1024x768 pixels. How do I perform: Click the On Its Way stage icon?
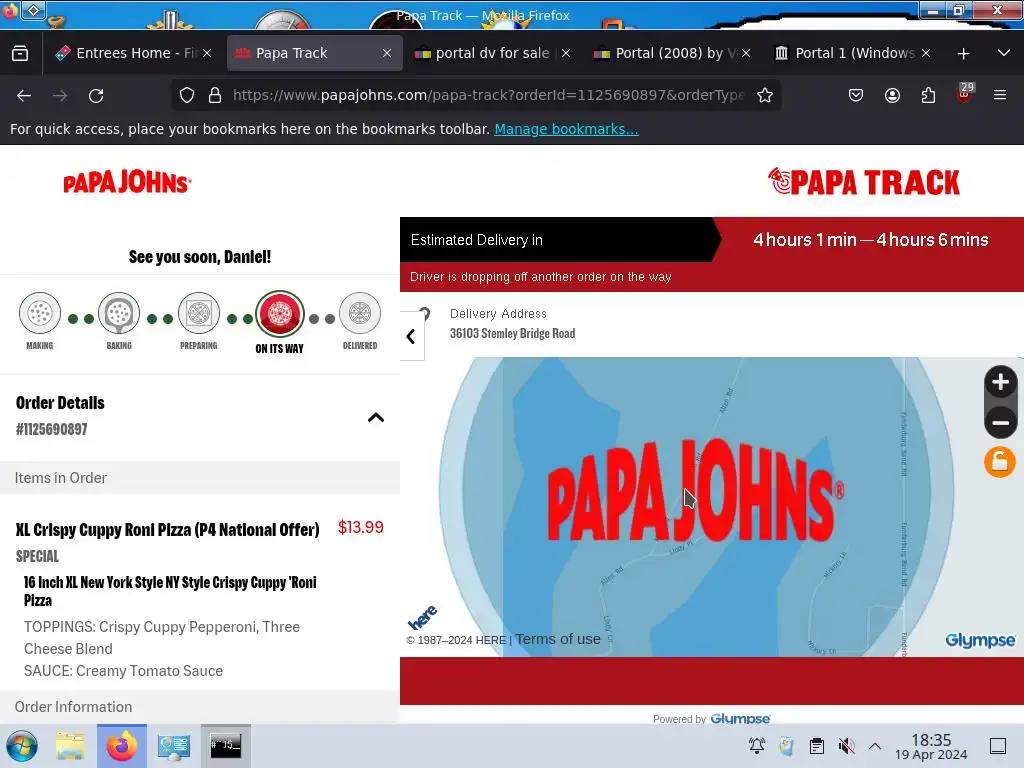coord(280,314)
